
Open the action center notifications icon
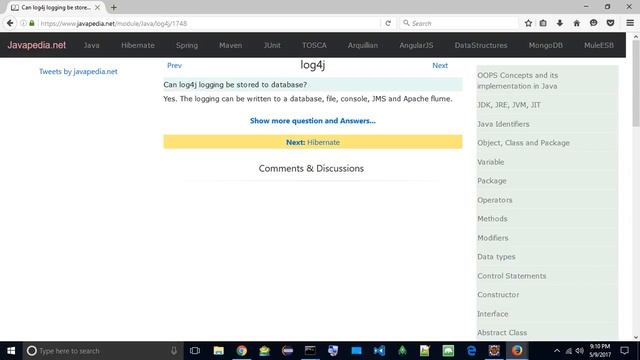[624, 351]
